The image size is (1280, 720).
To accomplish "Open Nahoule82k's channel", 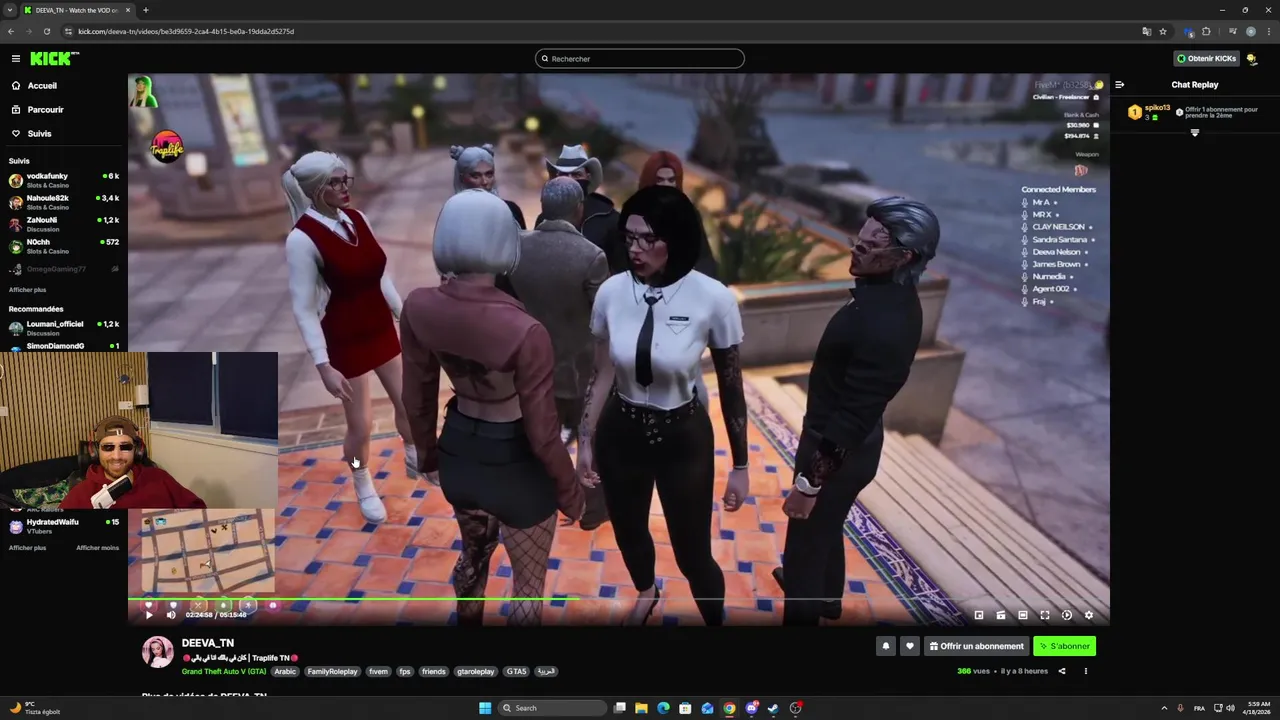I will (x=64, y=202).
